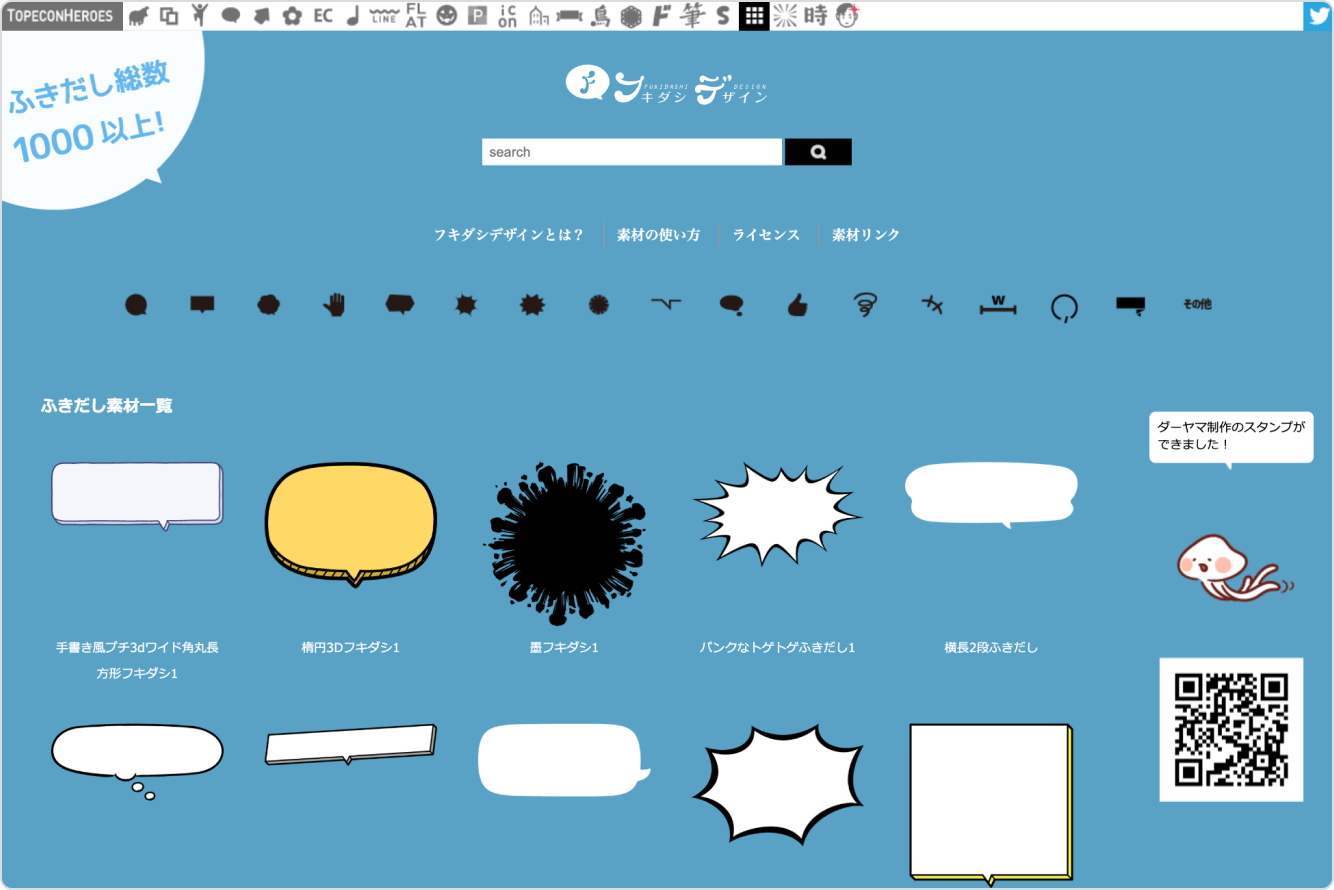Open the house building icon site
Screen dimensions: 1334x890
(539, 16)
